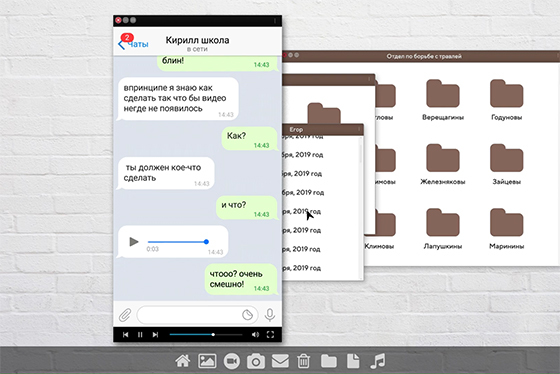Viewport: 560px width, 374px height.
Task: Open the home icon in the dock
Action: (x=182, y=361)
